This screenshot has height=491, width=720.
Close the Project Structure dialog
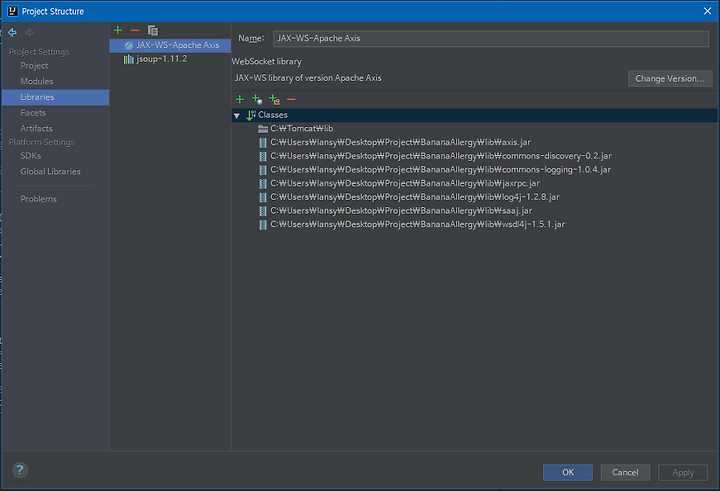click(708, 11)
